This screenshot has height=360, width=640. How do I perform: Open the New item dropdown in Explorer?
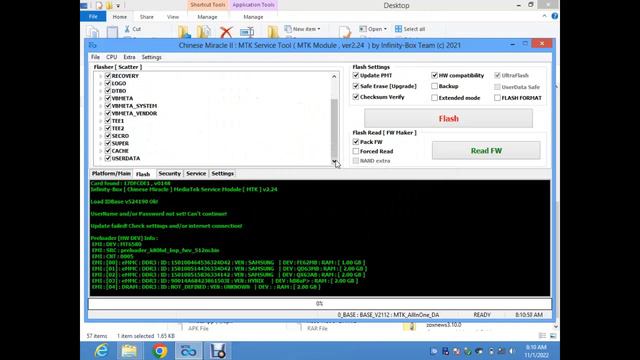tap(302, 29)
